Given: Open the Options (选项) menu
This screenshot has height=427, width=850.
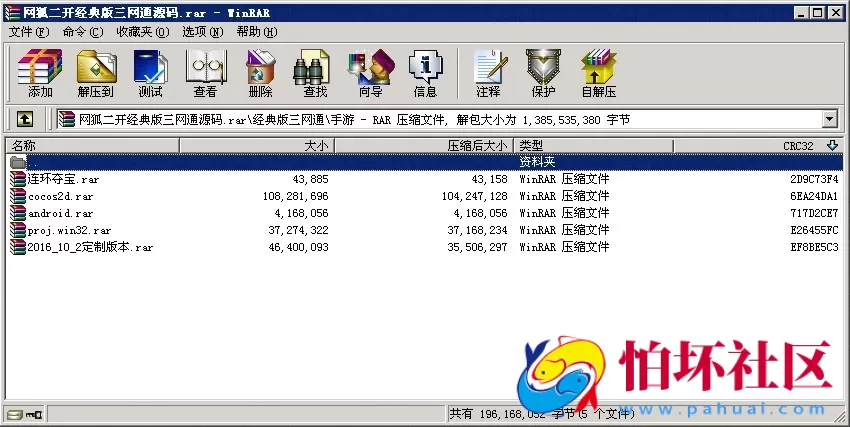Looking at the screenshot, I should 203,32.
